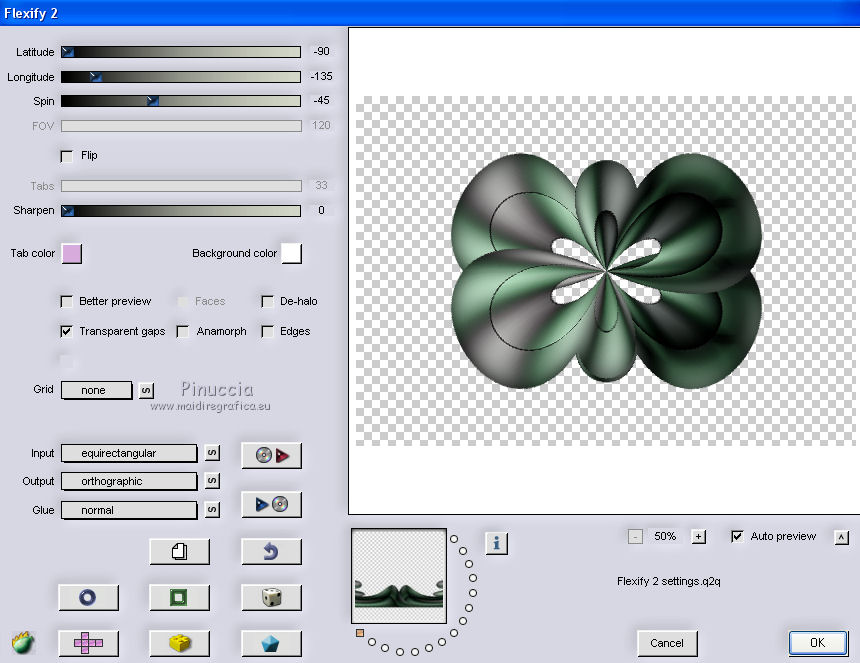Open the Background color swatch
The width and height of the screenshot is (860, 663).
[292, 253]
